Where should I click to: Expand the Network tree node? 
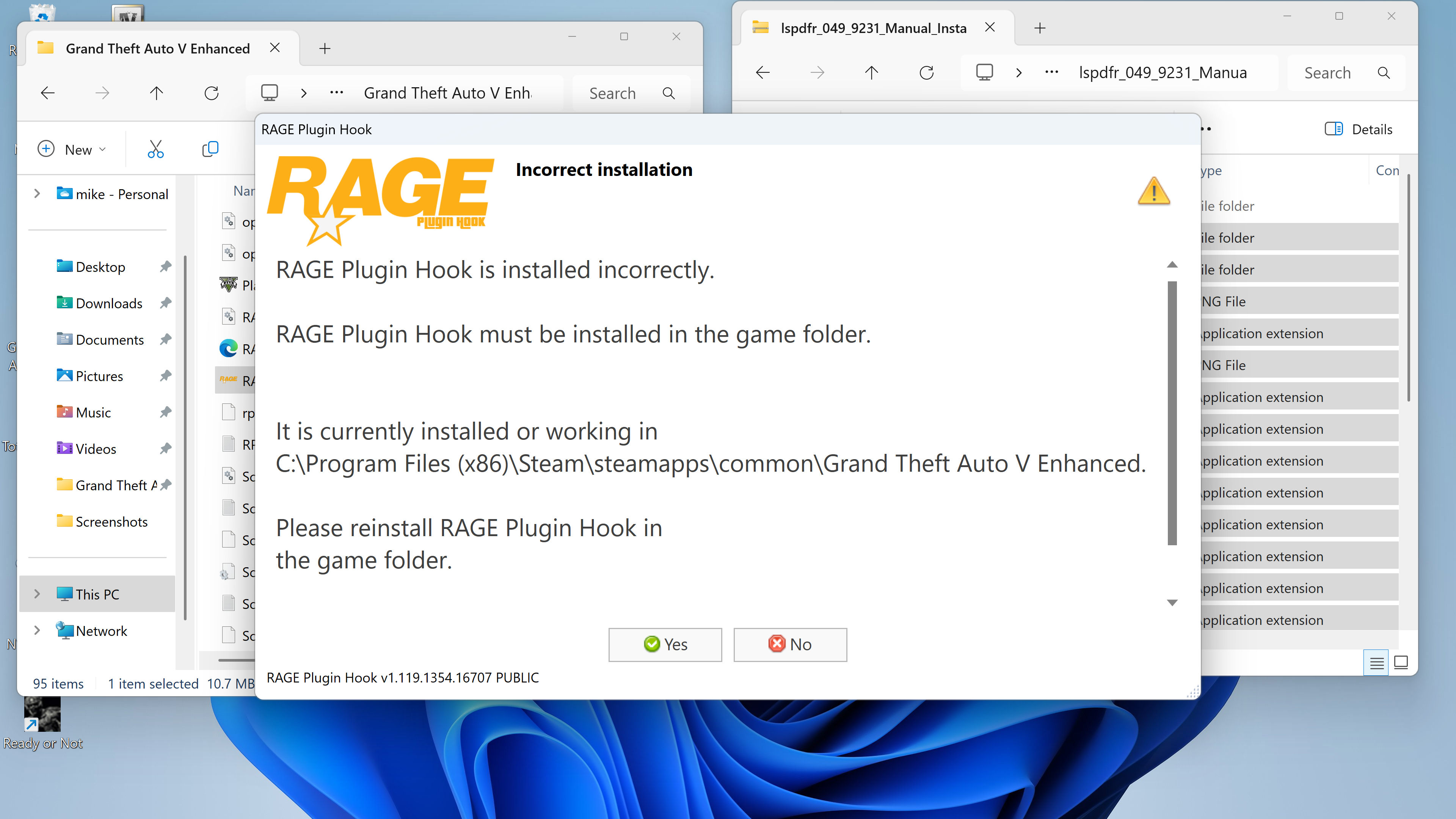tap(37, 630)
